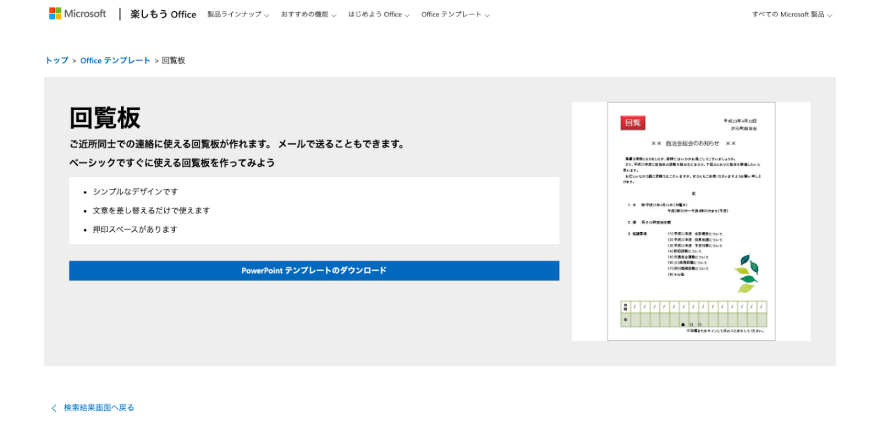Image resolution: width=880 pixels, height=431 pixels.
Task: Click the stamp-space table in the preview
Action: [x=692, y=314]
